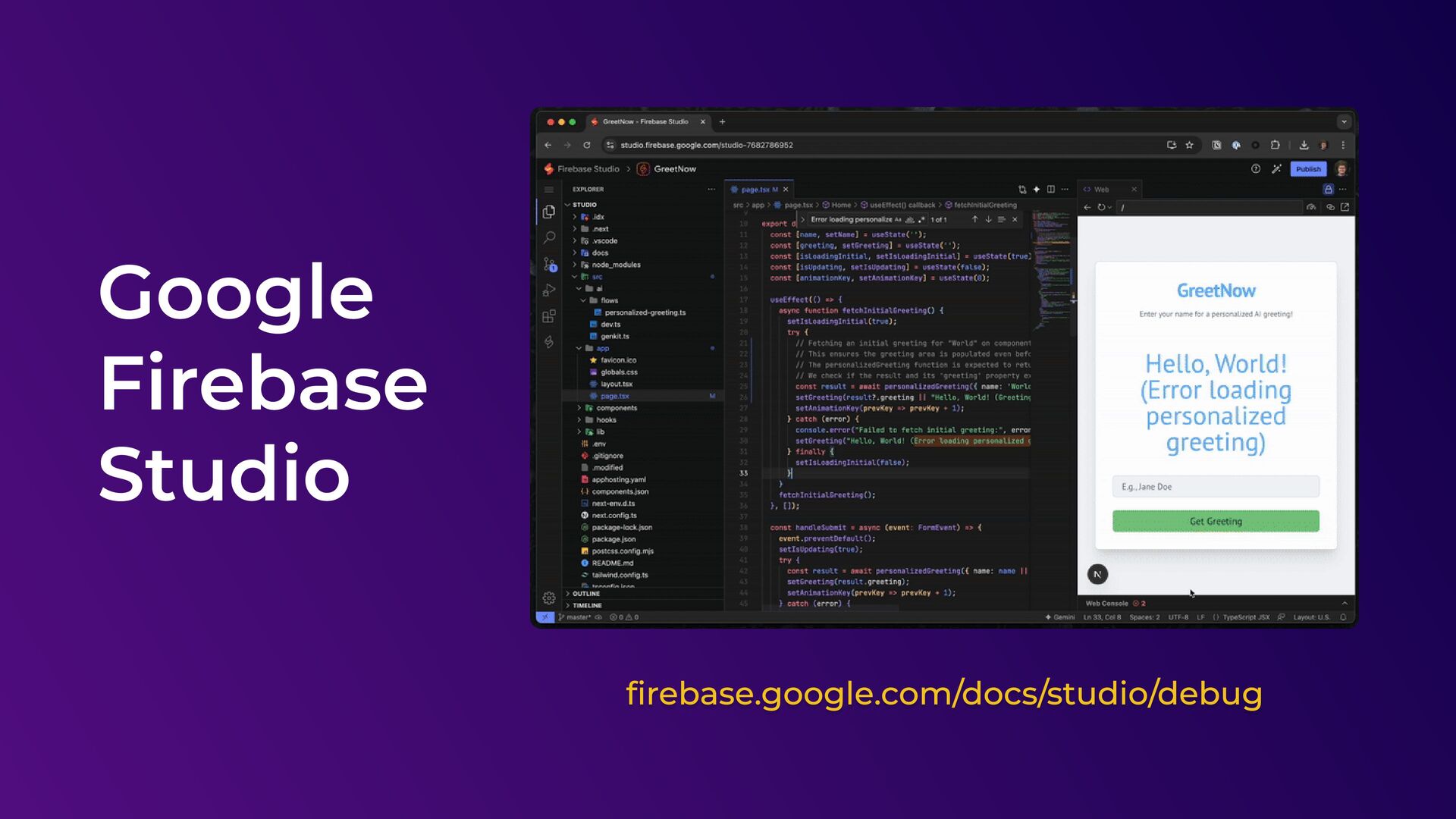Open the Explorer more actions menu
1456x819 pixels.
point(711,190)
